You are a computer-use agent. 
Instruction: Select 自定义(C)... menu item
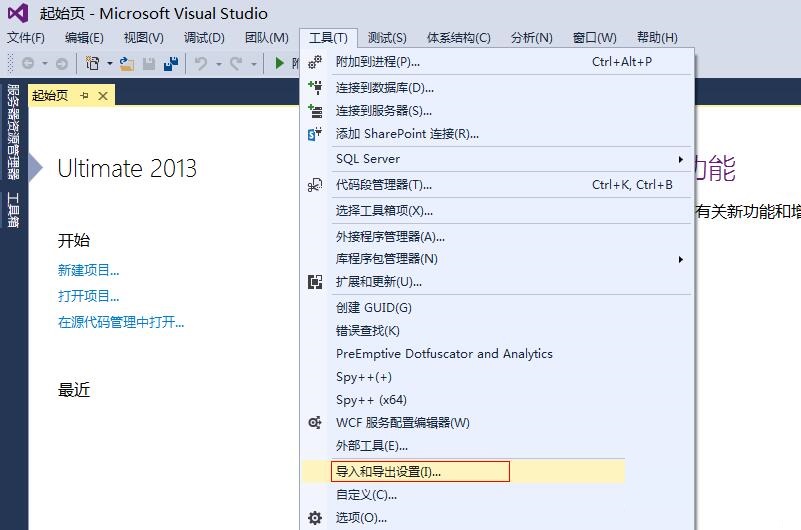(497, 495)
